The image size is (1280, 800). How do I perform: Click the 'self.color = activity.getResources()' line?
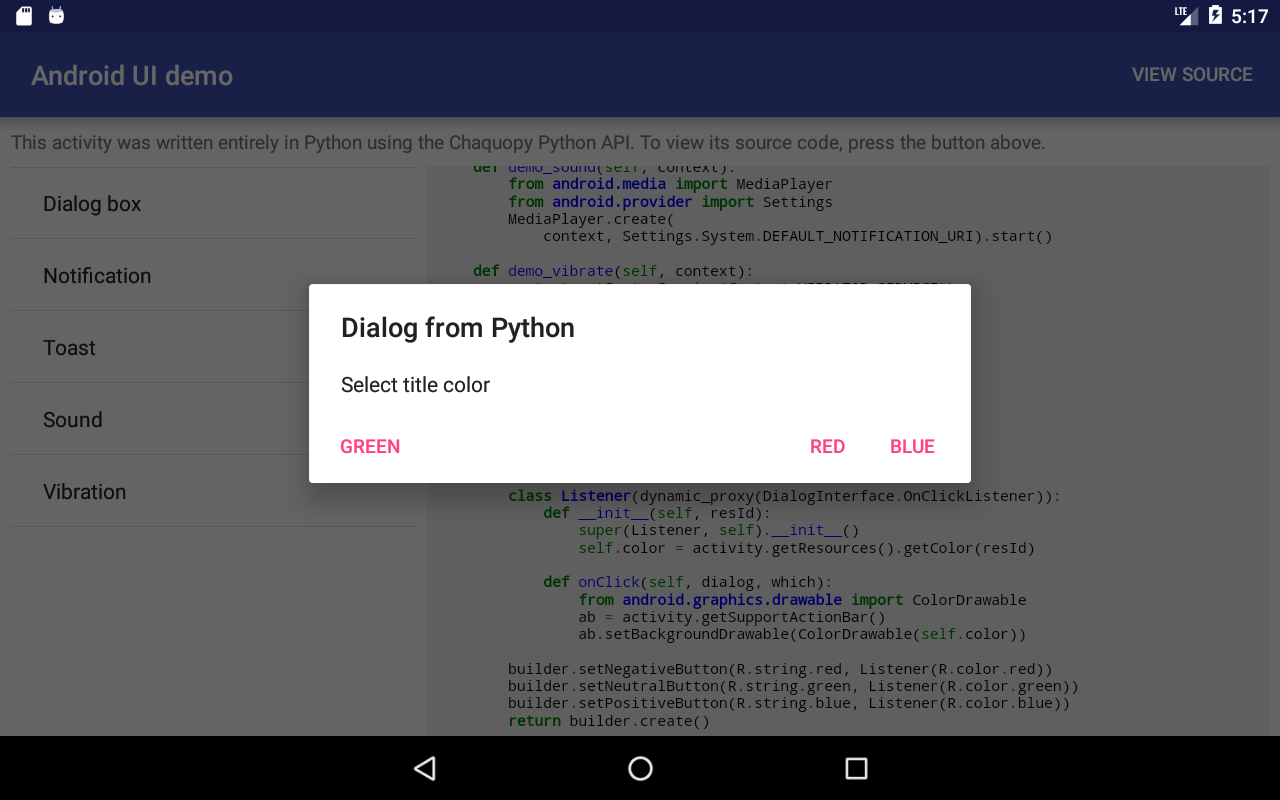pyautogui.click(x=806, y=548)
